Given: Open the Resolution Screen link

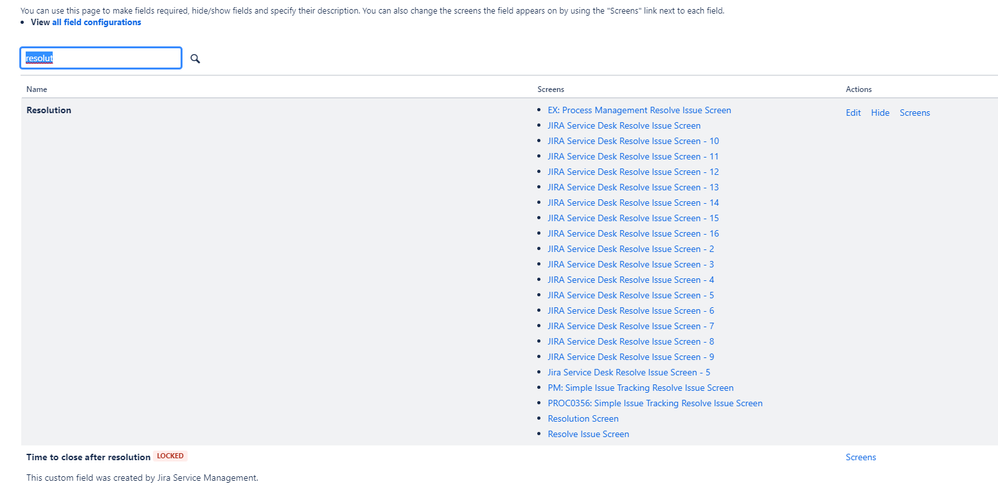Looking at the screenshot, I should coord(583,419).
